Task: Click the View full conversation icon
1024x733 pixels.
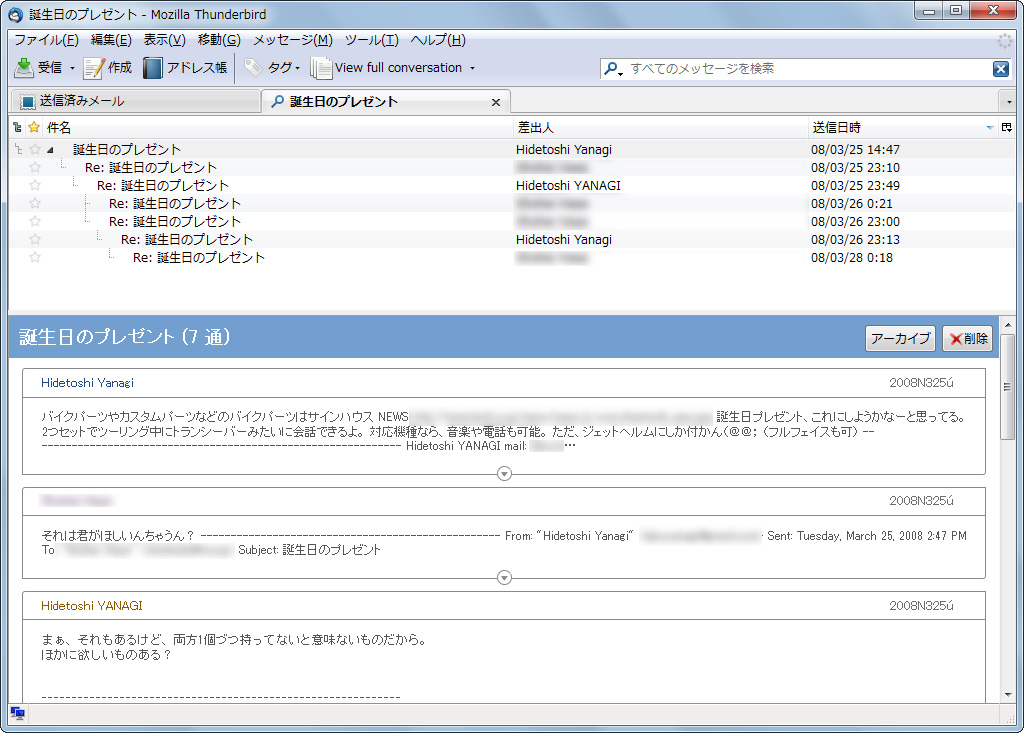Action: (x=322, y=68)
